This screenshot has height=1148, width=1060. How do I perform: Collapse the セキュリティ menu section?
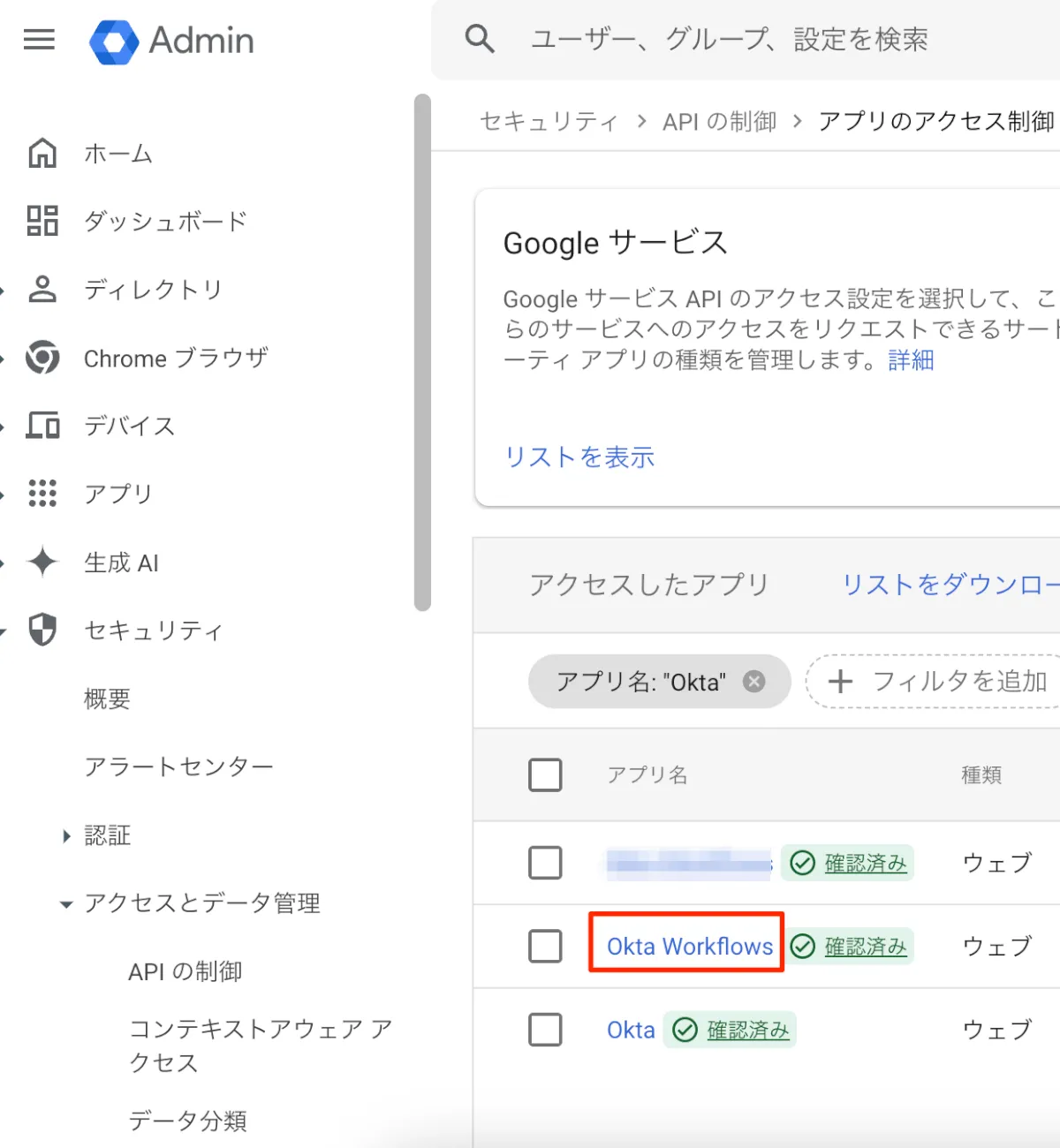pos(4,631)
